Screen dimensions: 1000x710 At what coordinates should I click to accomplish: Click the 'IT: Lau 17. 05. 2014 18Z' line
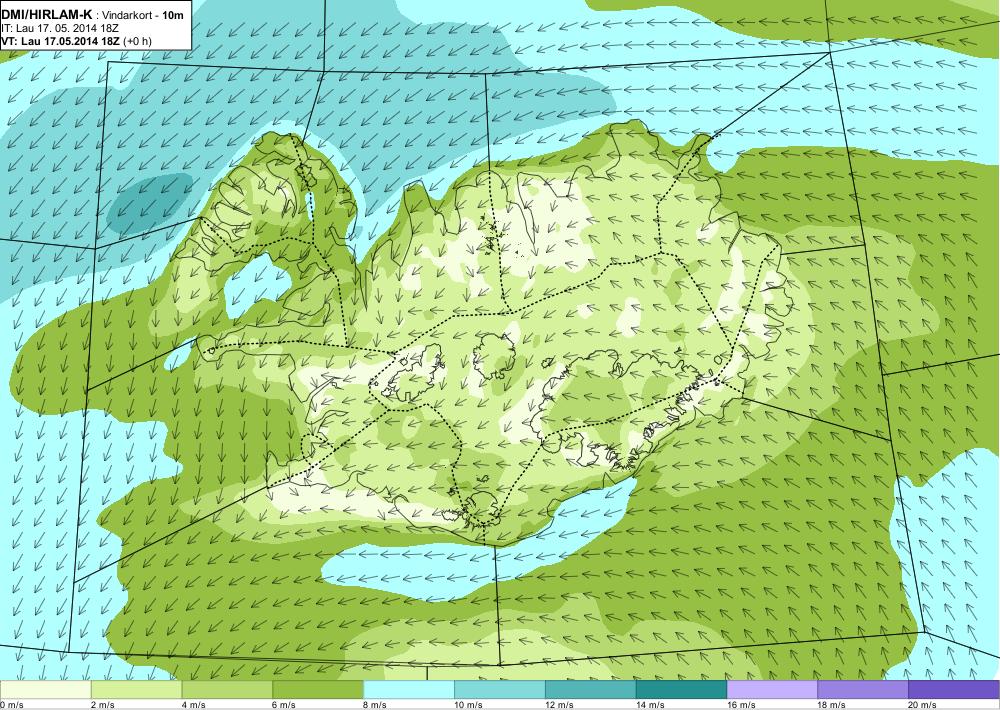point(60,29)
